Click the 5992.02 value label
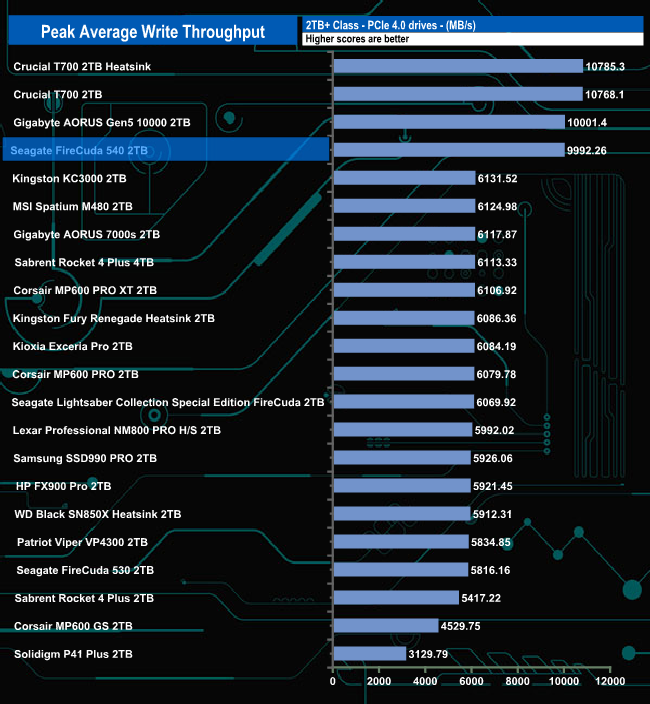650x704 pixels. pos(494,430)
